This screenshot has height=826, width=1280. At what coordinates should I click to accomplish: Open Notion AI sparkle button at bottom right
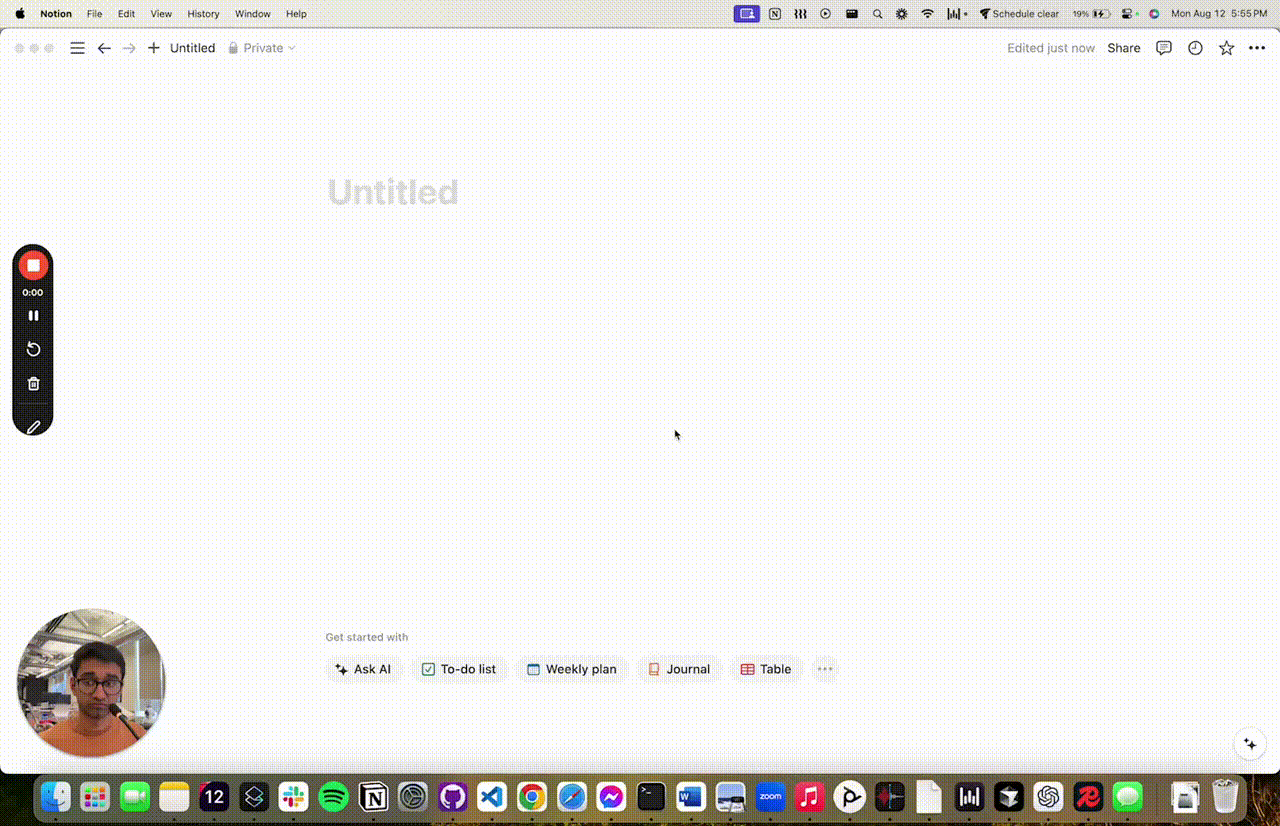(1249, 744)
